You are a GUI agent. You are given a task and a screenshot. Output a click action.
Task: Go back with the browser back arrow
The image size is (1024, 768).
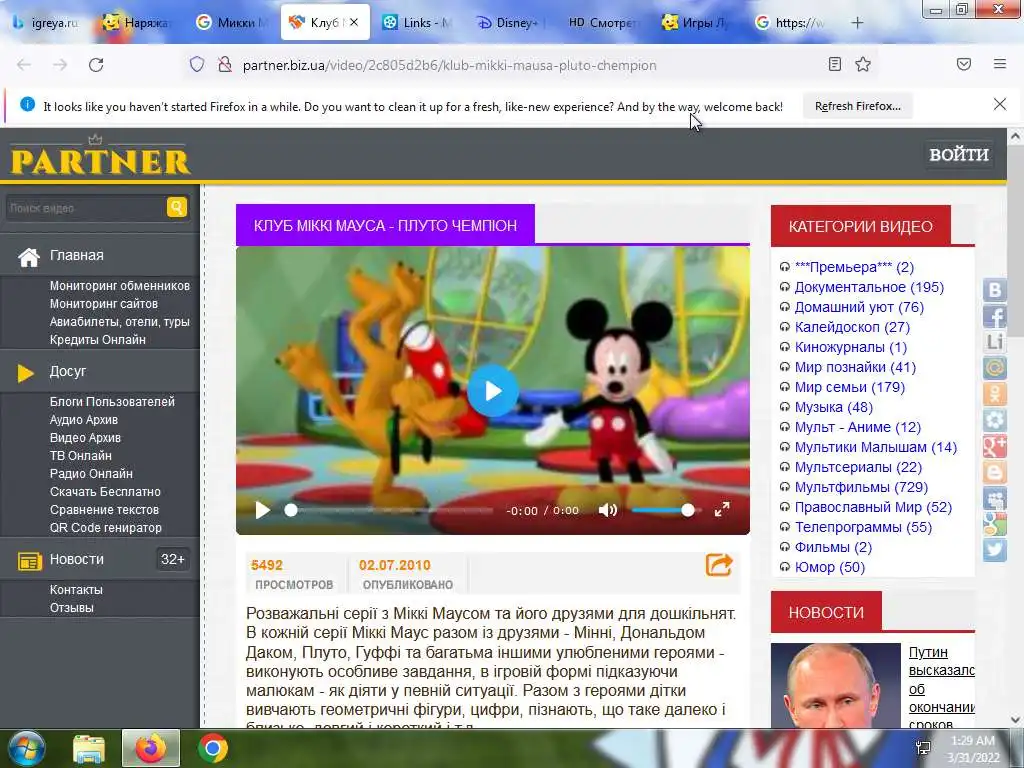(24, 65)
